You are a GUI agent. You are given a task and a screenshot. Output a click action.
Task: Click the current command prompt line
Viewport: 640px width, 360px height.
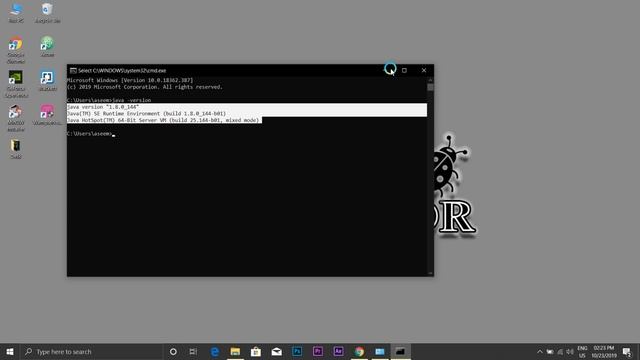(x=91, y=134)
